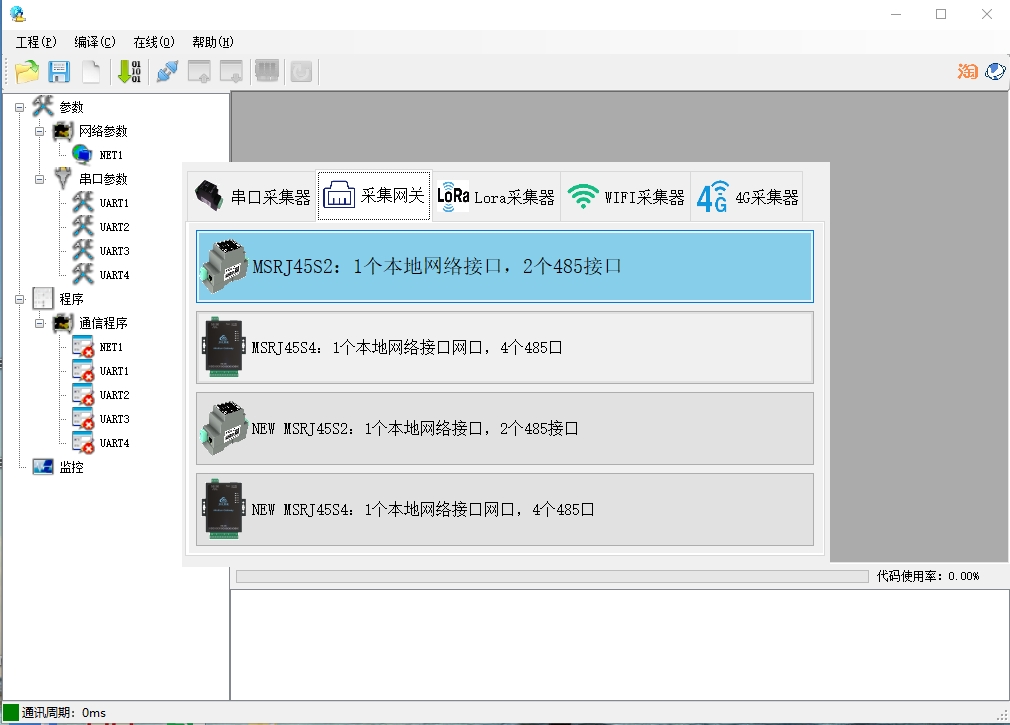Click the wrench icon beside 参数

(43, 106)
